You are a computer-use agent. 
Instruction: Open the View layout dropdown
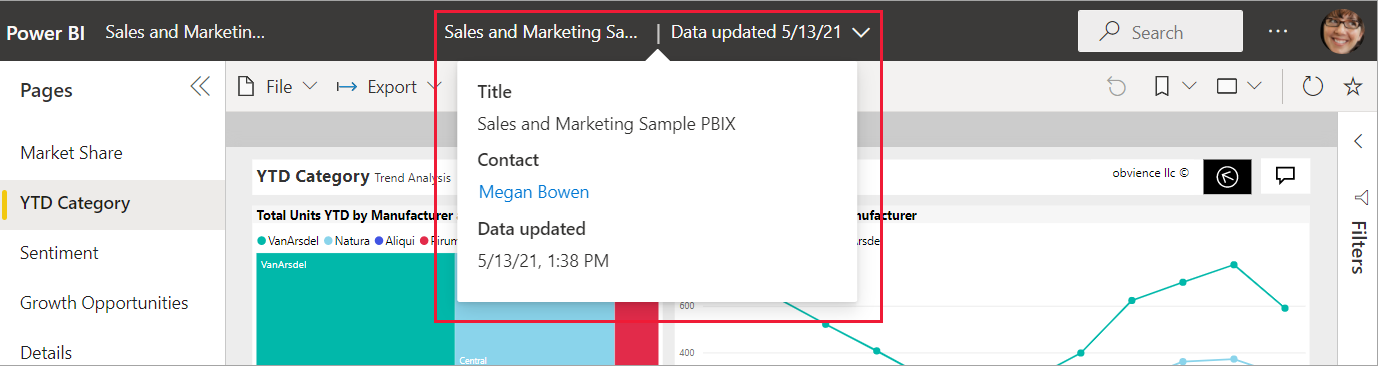click(x=1238, y=87)
